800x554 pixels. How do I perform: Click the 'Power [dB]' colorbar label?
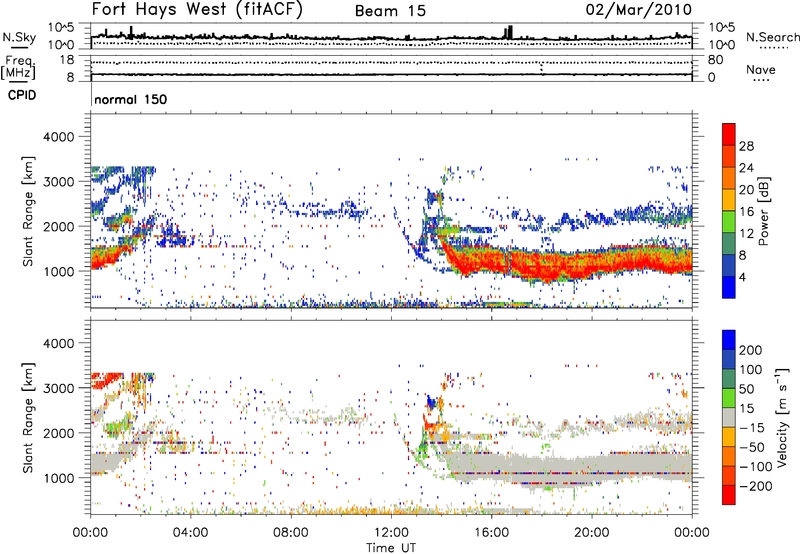(x=764, y=211)
